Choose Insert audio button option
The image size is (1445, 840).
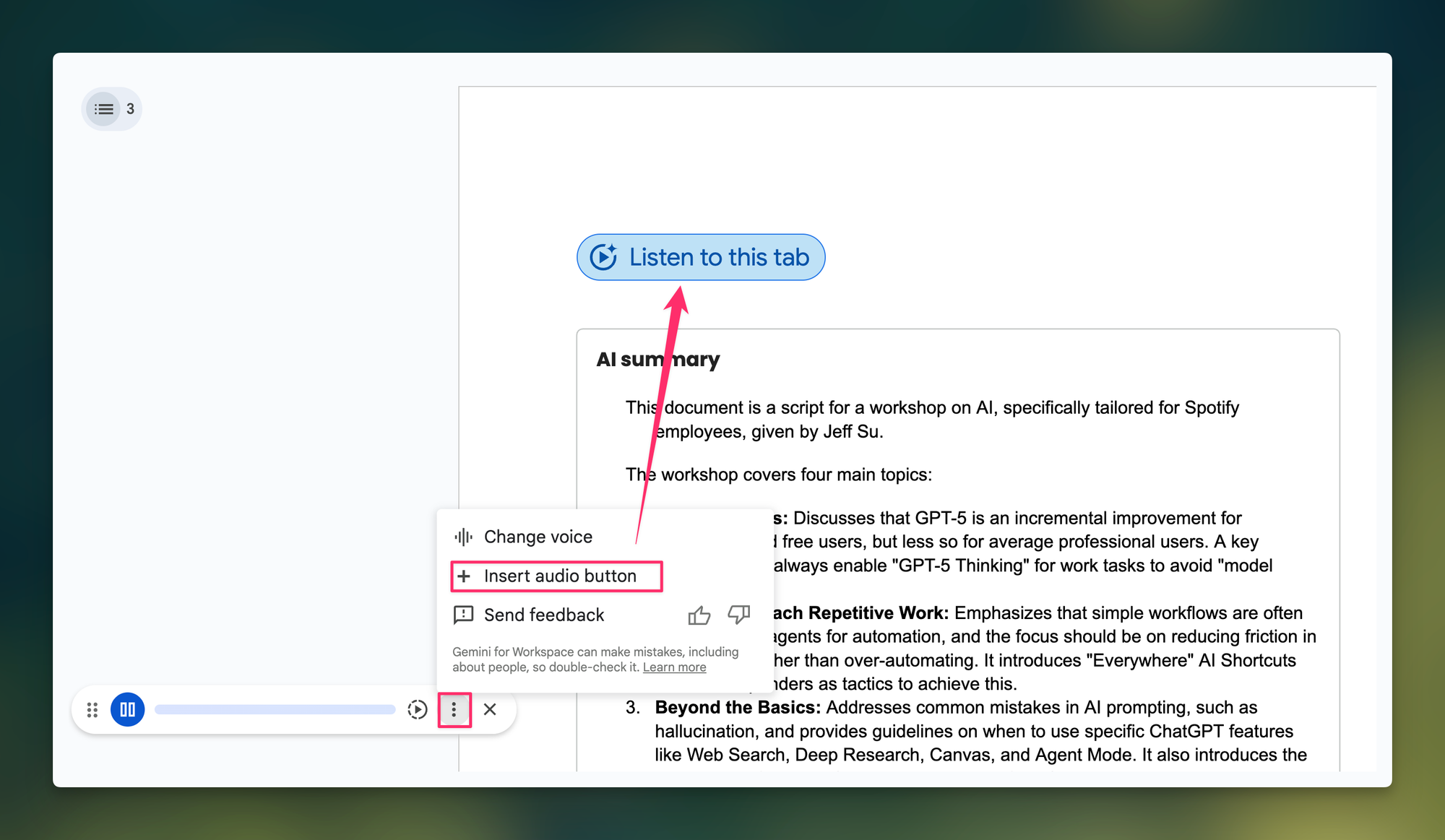560,576
